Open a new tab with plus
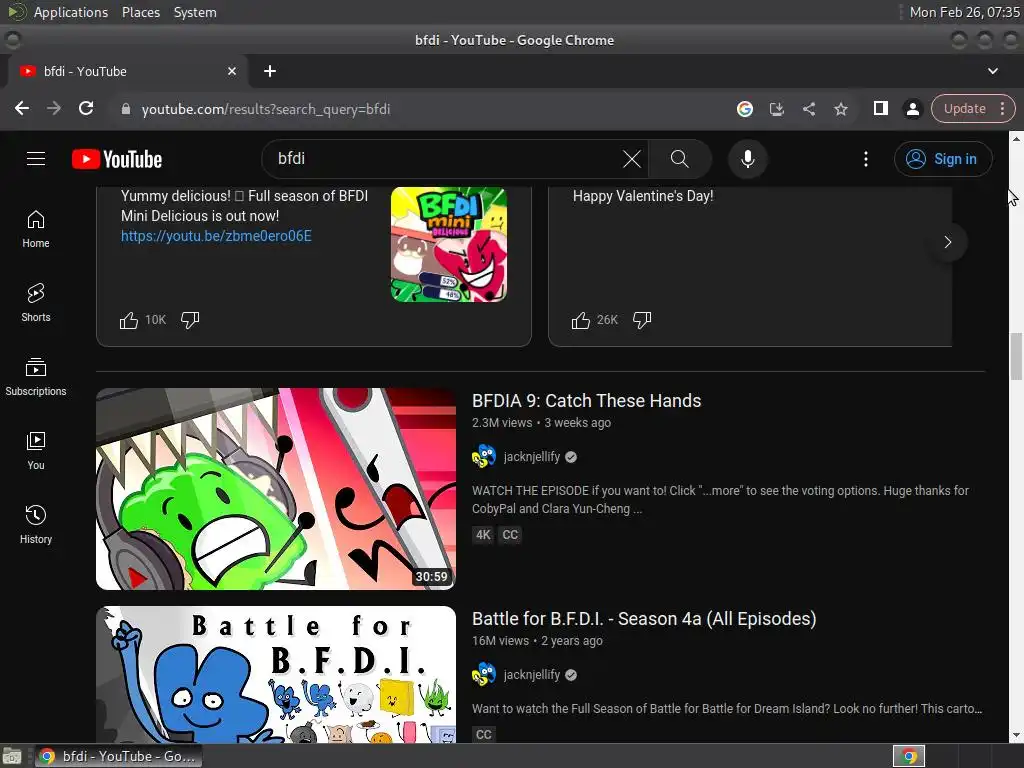The width and height of the screenshot is (1024, 768). click(270, 71)
